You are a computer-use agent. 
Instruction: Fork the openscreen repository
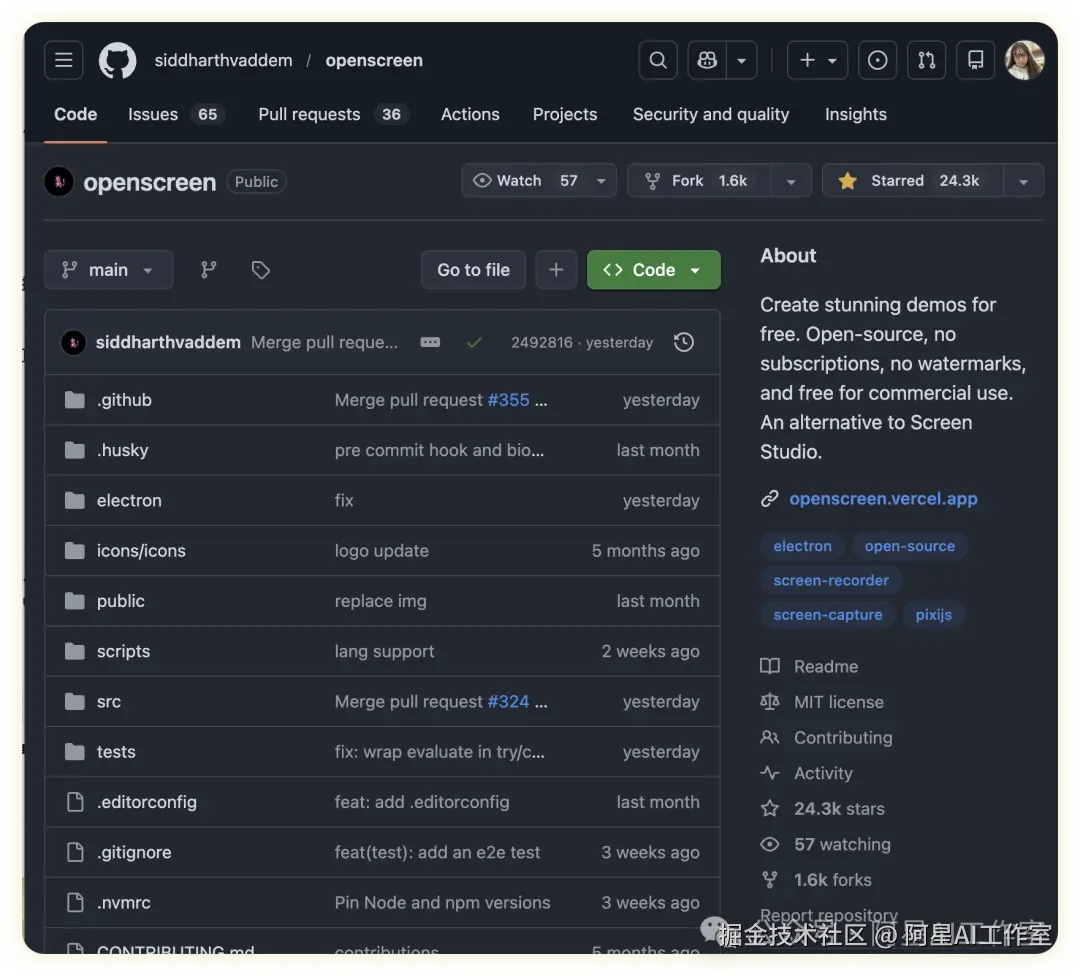pos(699,181)
